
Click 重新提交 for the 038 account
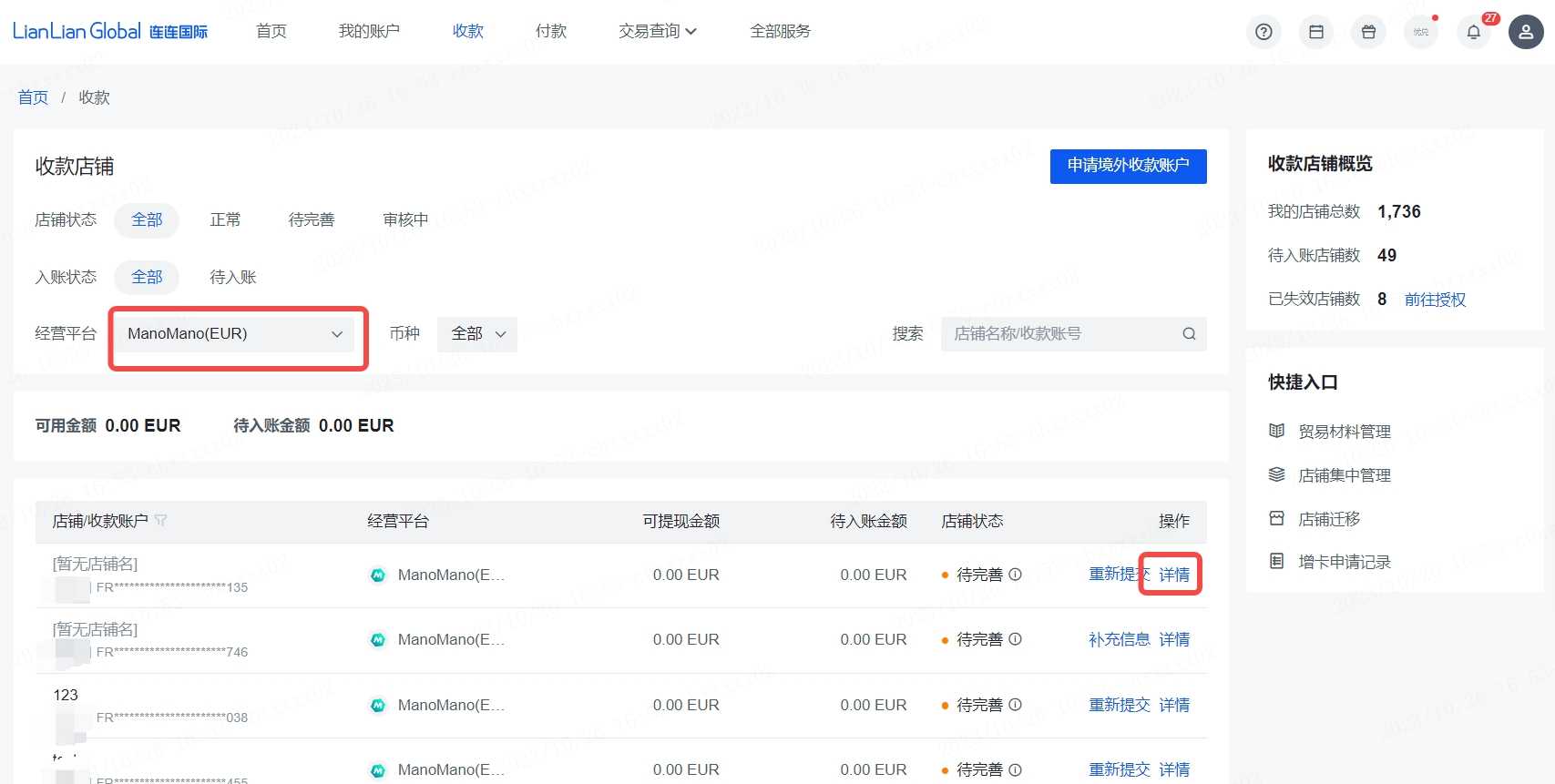pos(1120,705)
